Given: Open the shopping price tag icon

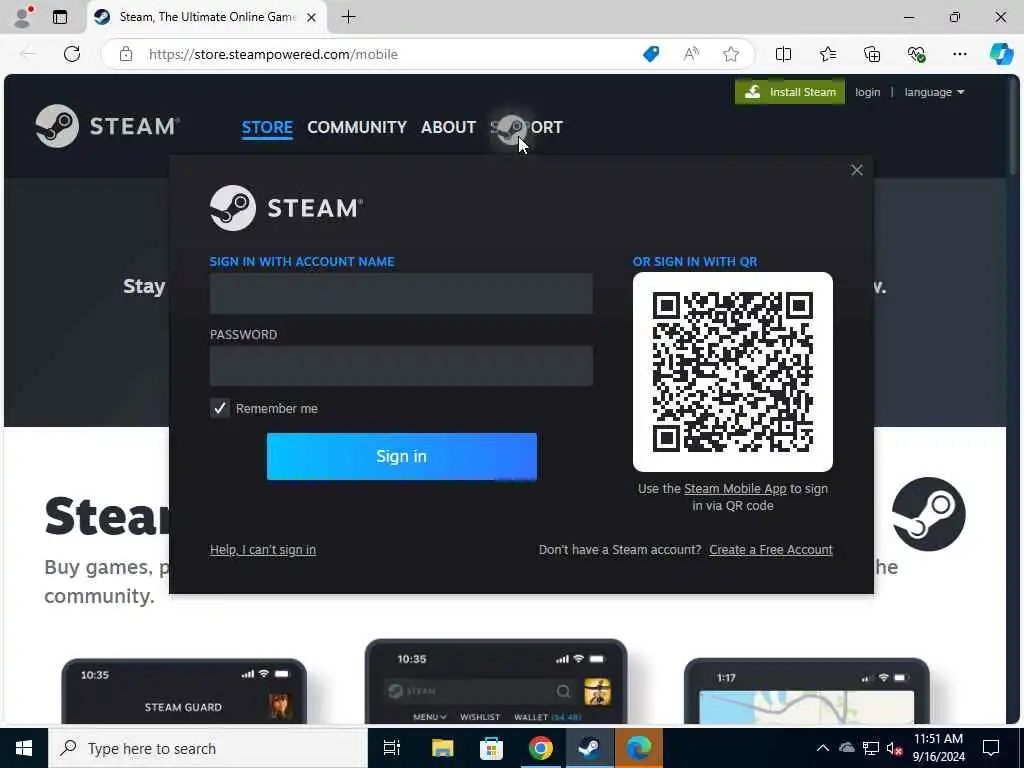Looking at the screenshot, I should [x=651, y=54].
